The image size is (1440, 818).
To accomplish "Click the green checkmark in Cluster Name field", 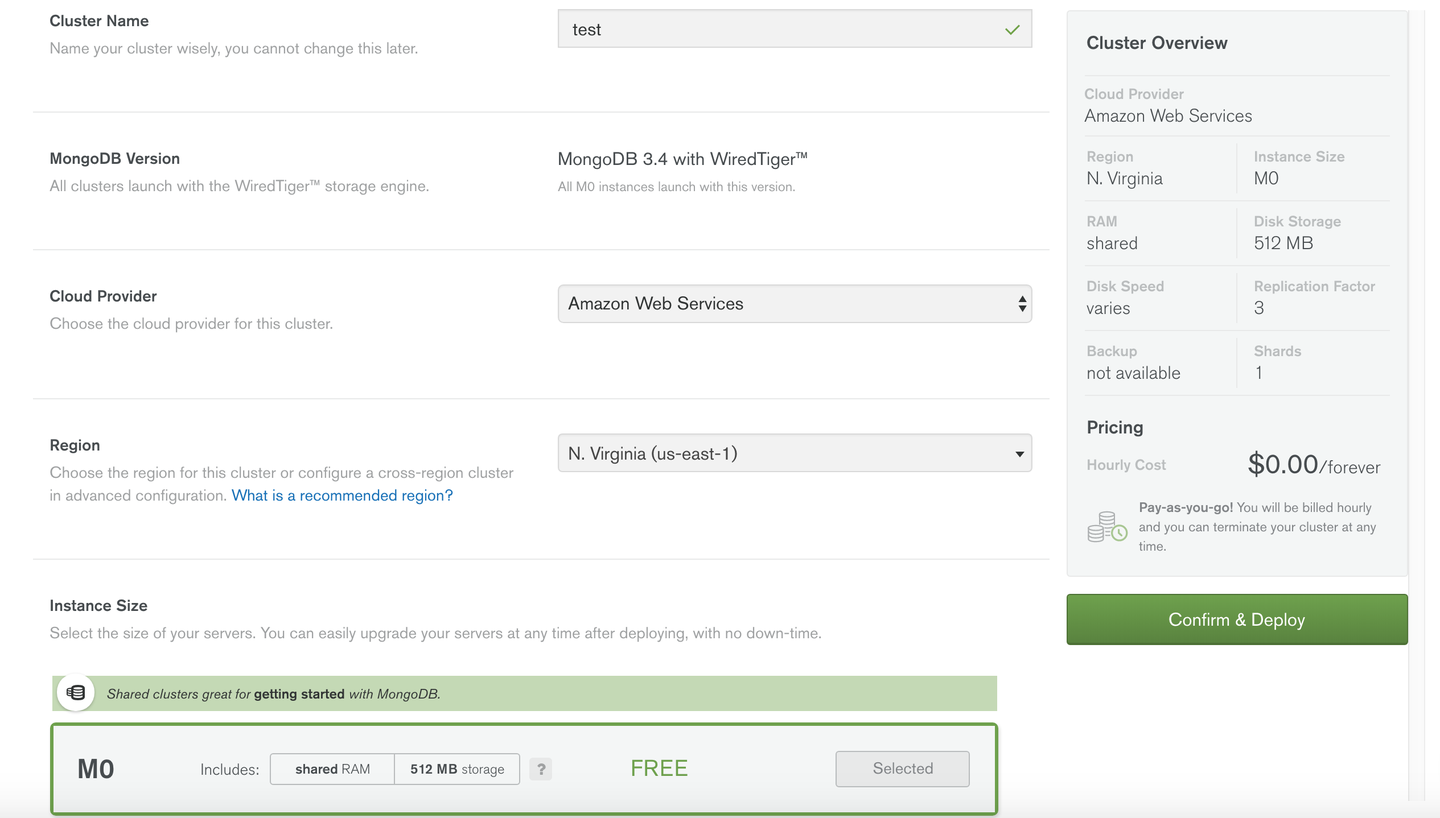I will pos(1013,28).
